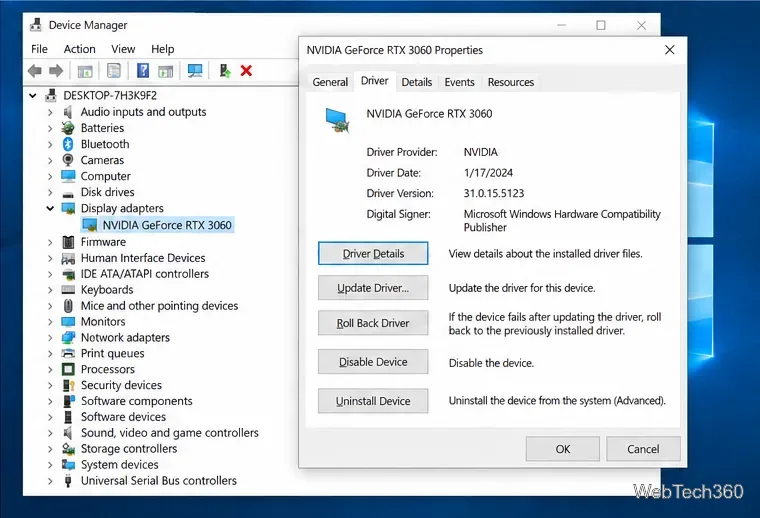Viewport: 760px width, 518px height.
Task: Click the Update Driver... button
Action: click(373, 288)
